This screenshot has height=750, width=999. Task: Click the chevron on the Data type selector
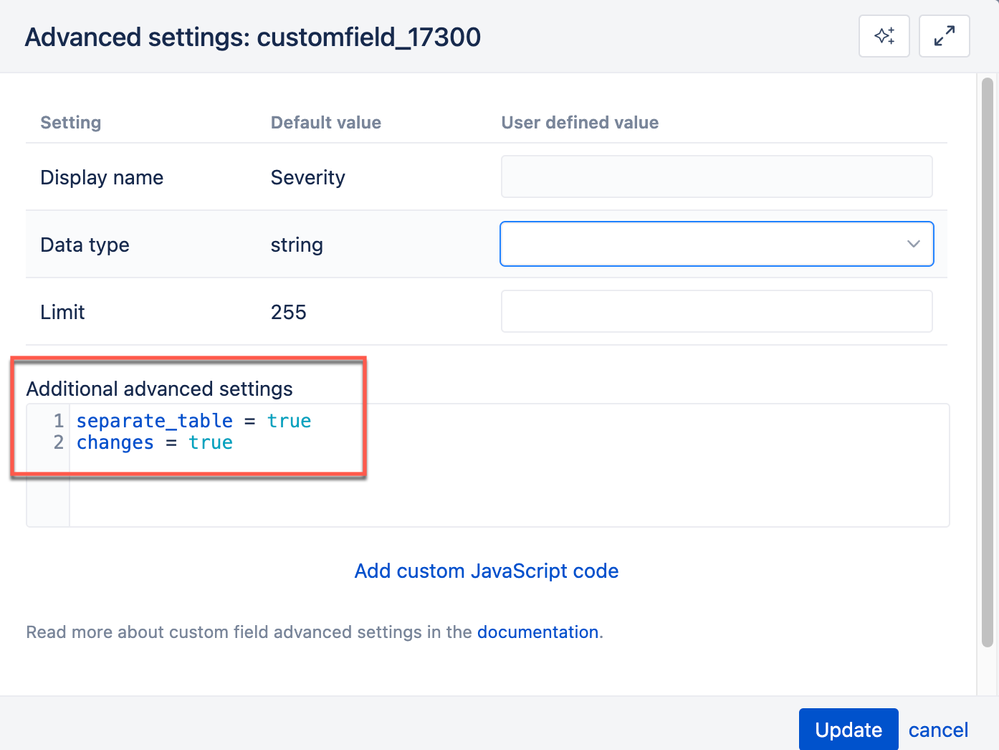pyautogui.click(x=913, y=243)
